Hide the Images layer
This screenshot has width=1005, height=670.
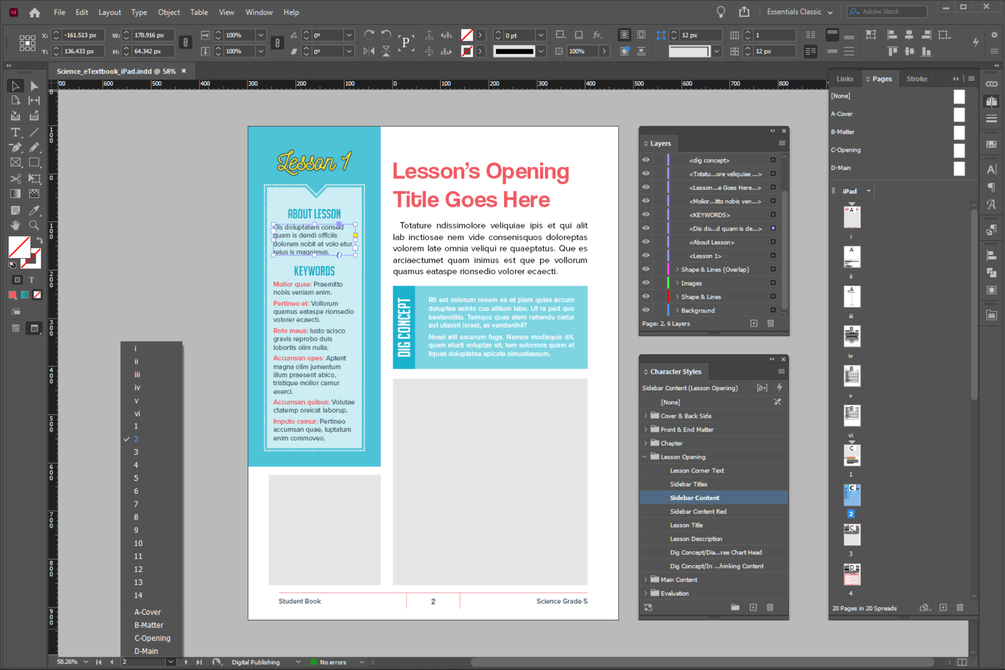click(646, 283)
